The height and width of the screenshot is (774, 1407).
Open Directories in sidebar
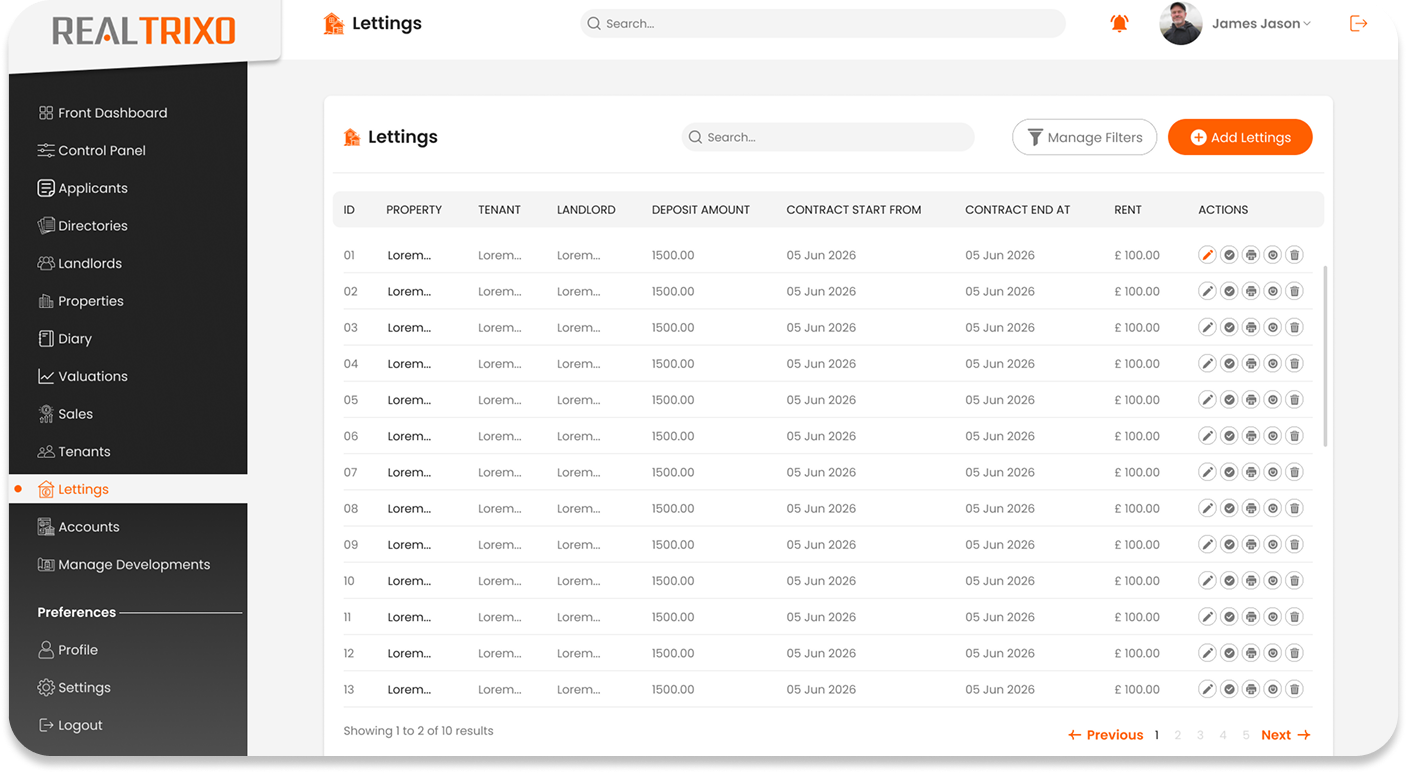(x=82, y=226)
